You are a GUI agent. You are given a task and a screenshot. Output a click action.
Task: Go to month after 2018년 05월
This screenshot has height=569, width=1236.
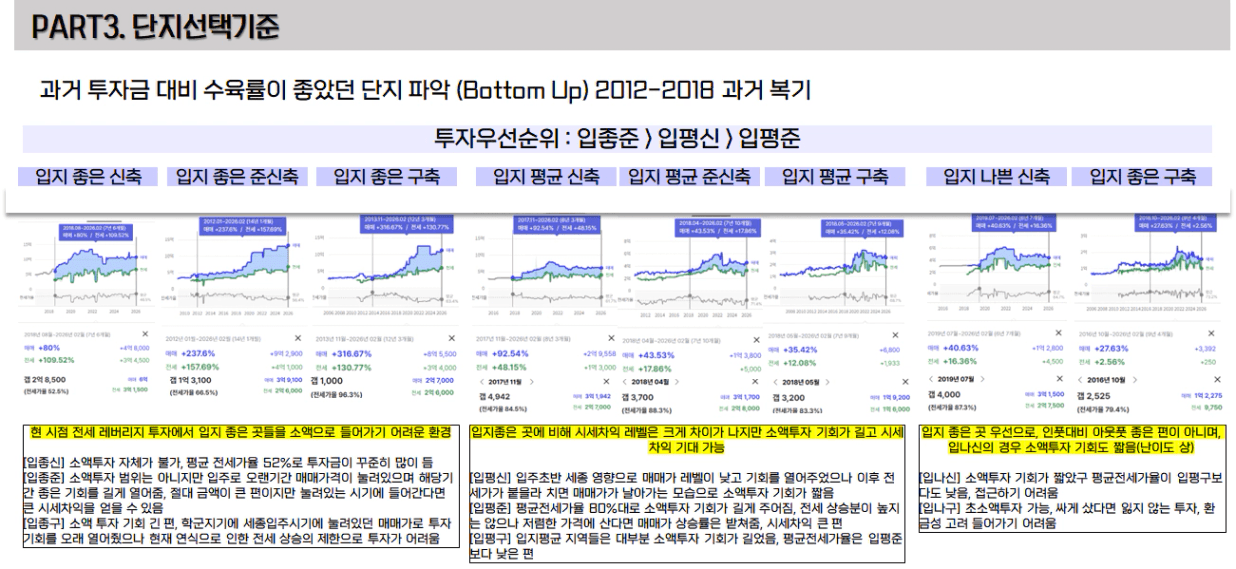827,382
